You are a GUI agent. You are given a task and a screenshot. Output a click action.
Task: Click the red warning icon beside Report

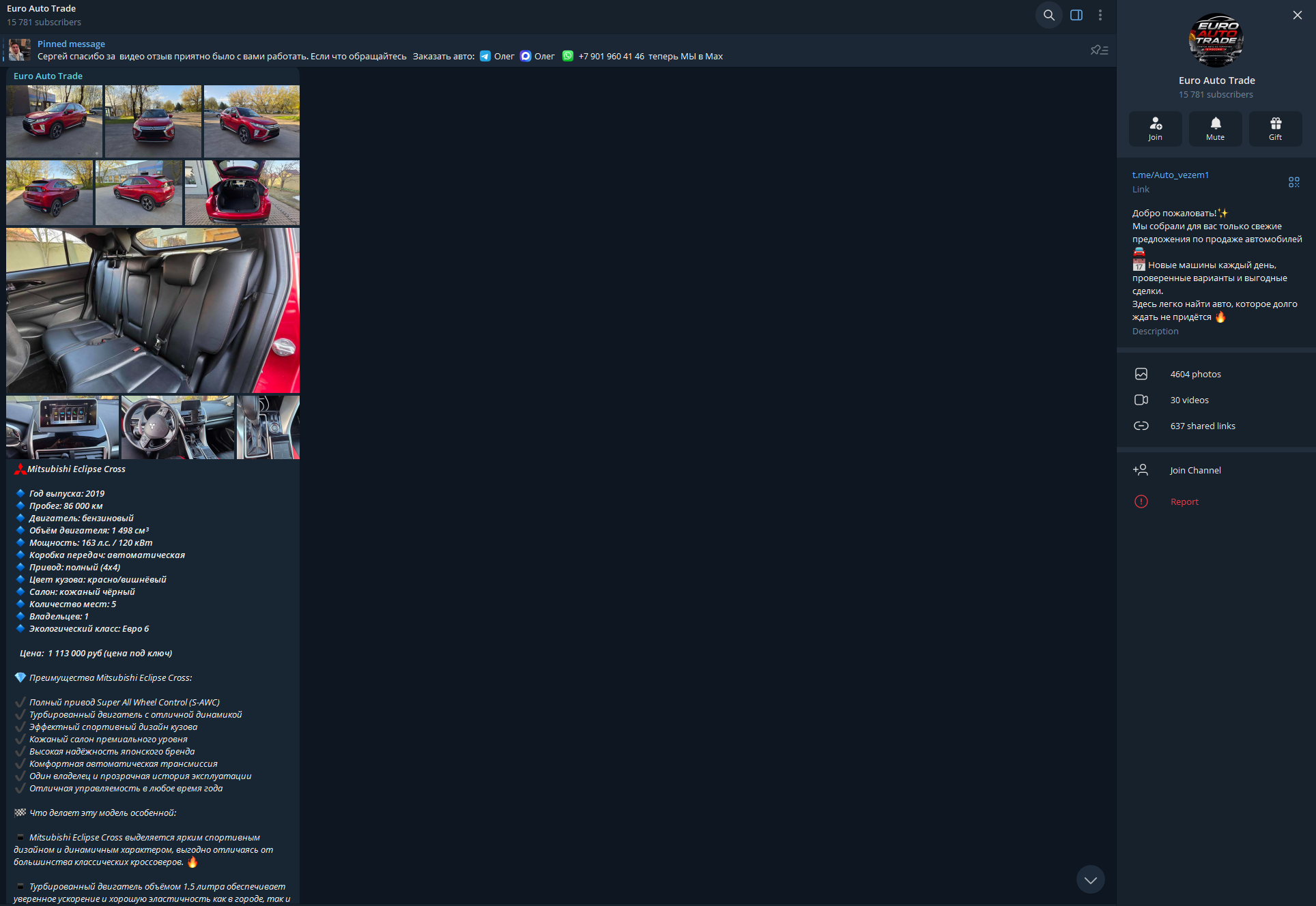pyautogui.click(x=1141, y=501)
